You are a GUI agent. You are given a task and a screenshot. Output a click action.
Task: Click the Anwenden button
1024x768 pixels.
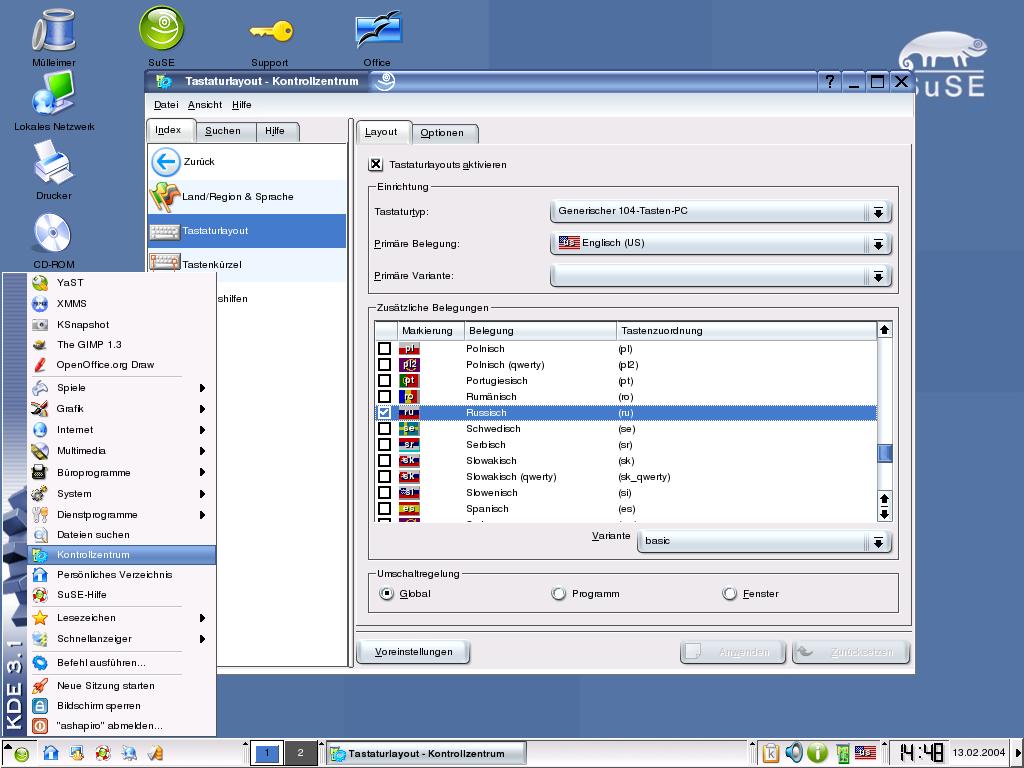point(733,652)
